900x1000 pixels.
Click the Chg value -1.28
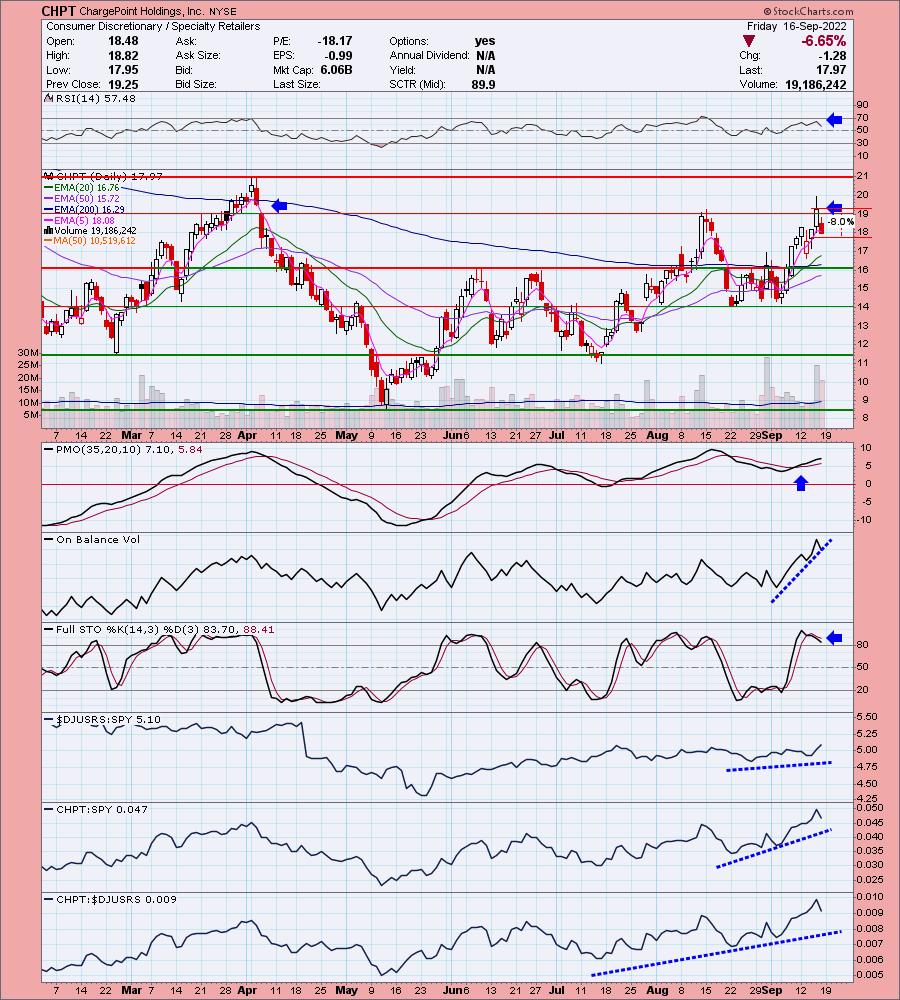[834, 55]
